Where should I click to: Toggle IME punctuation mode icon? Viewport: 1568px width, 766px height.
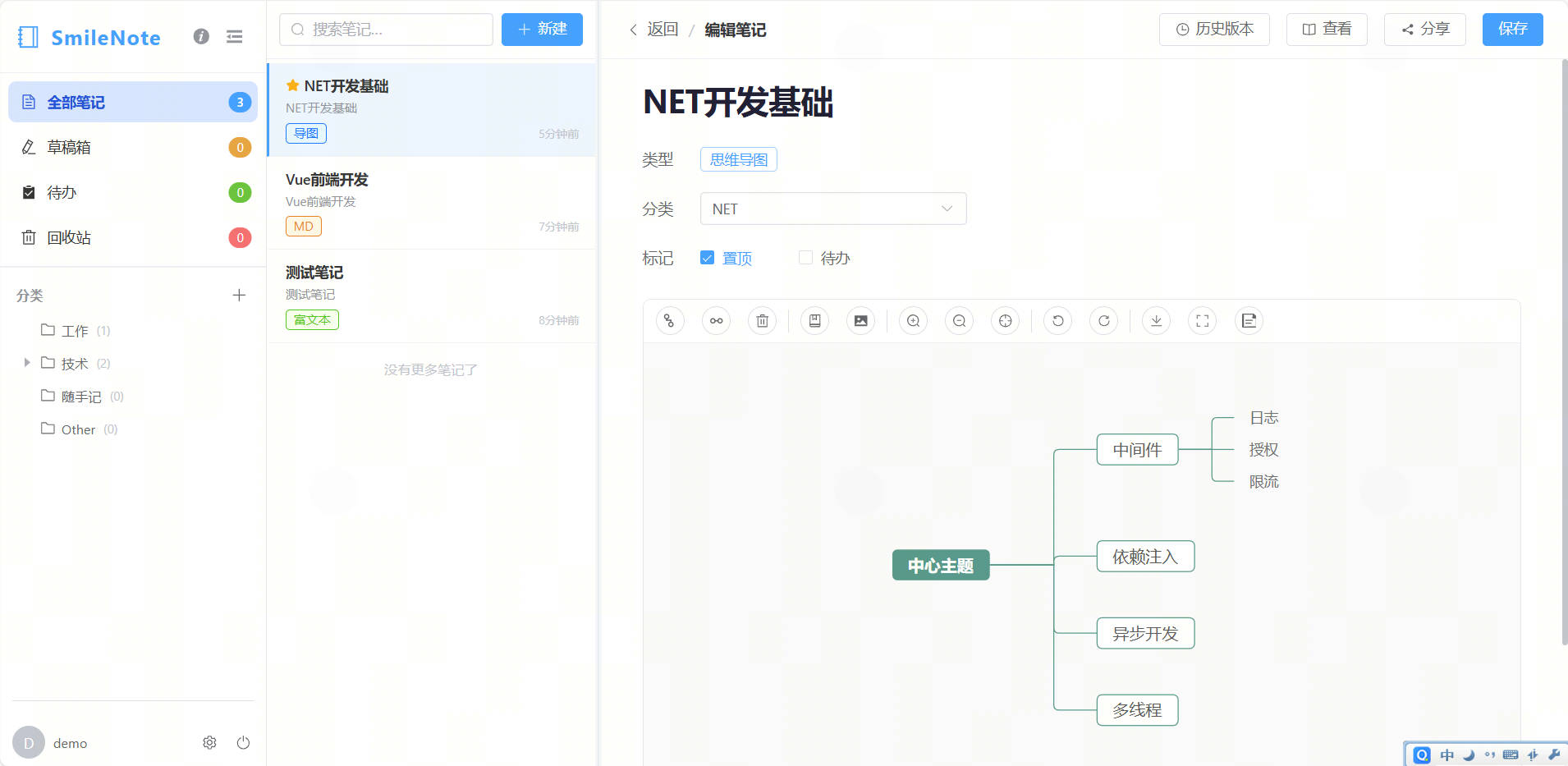(1489, 755)
